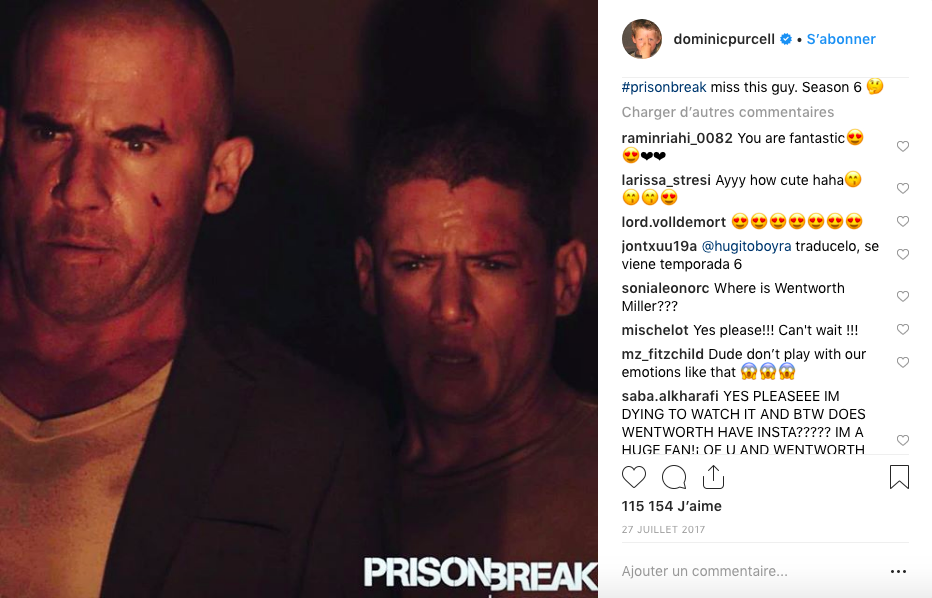The height and width of the screenshot is (598, 932).
Task: Open the three-dot options menu
Action: coord(898,571)
